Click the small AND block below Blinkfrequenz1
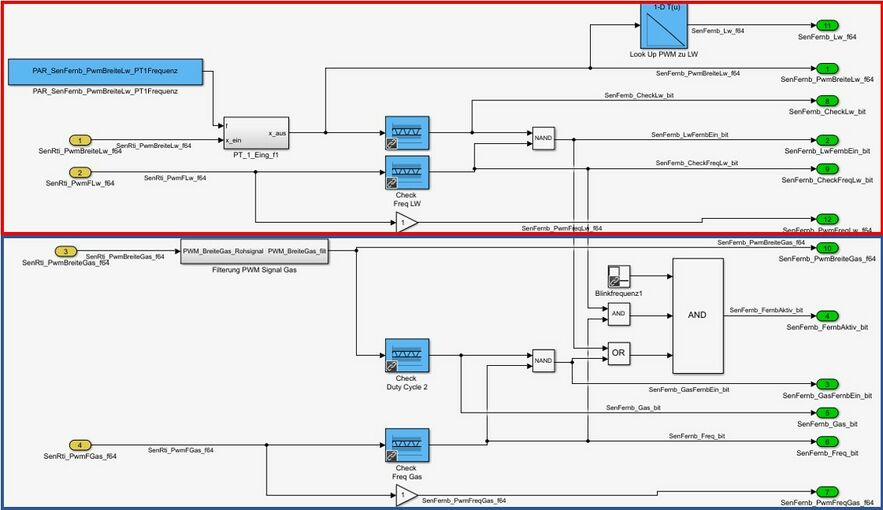 tap(619, 314)
